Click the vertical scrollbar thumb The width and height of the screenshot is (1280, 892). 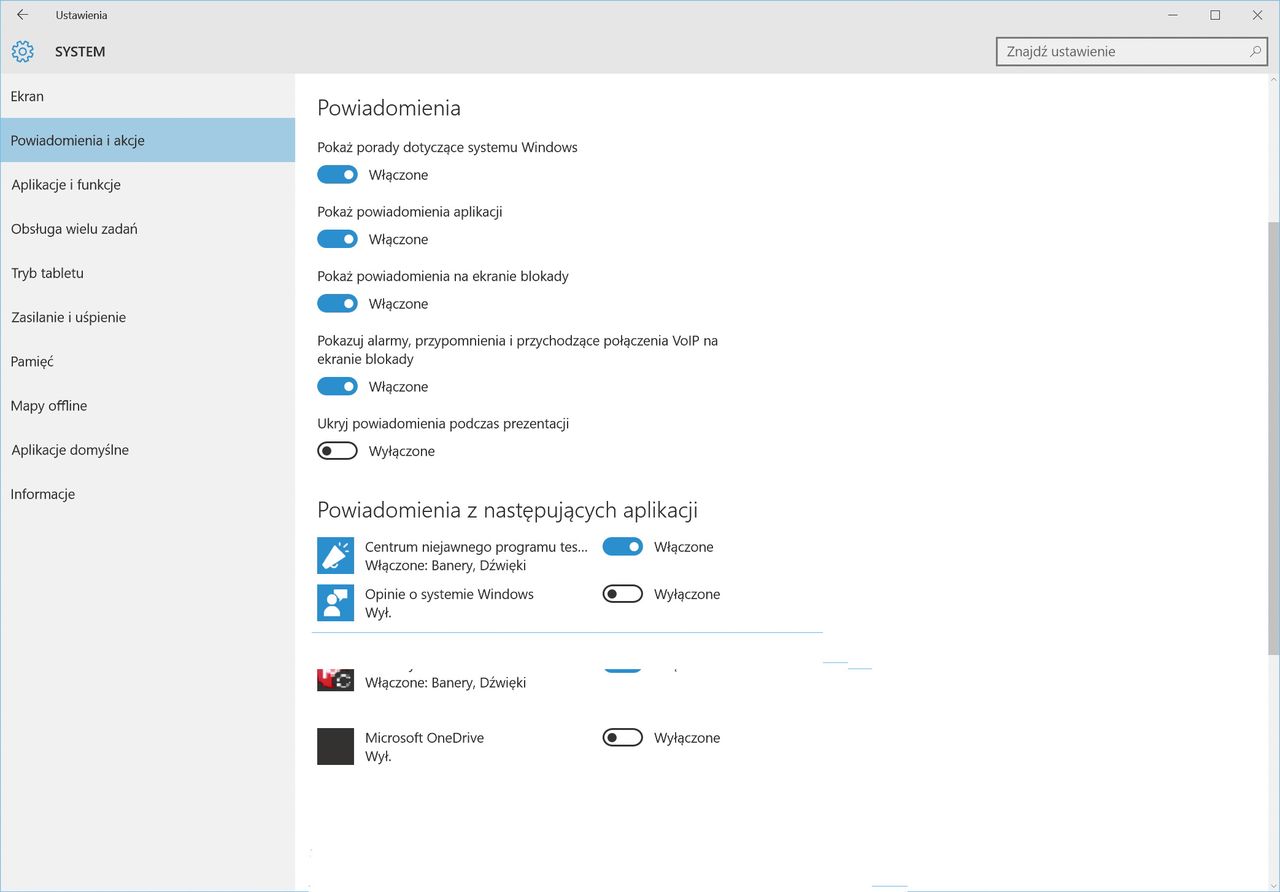(x=1273, y=438)
